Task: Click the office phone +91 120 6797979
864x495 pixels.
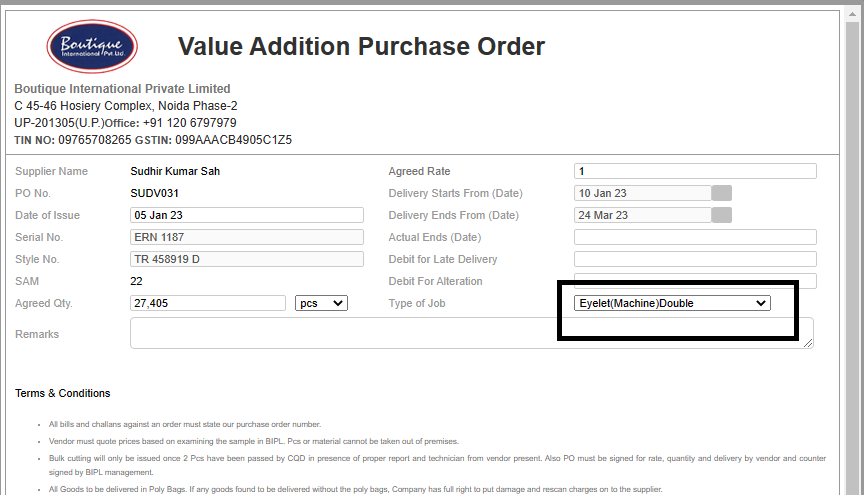Action: pos(190,123)
